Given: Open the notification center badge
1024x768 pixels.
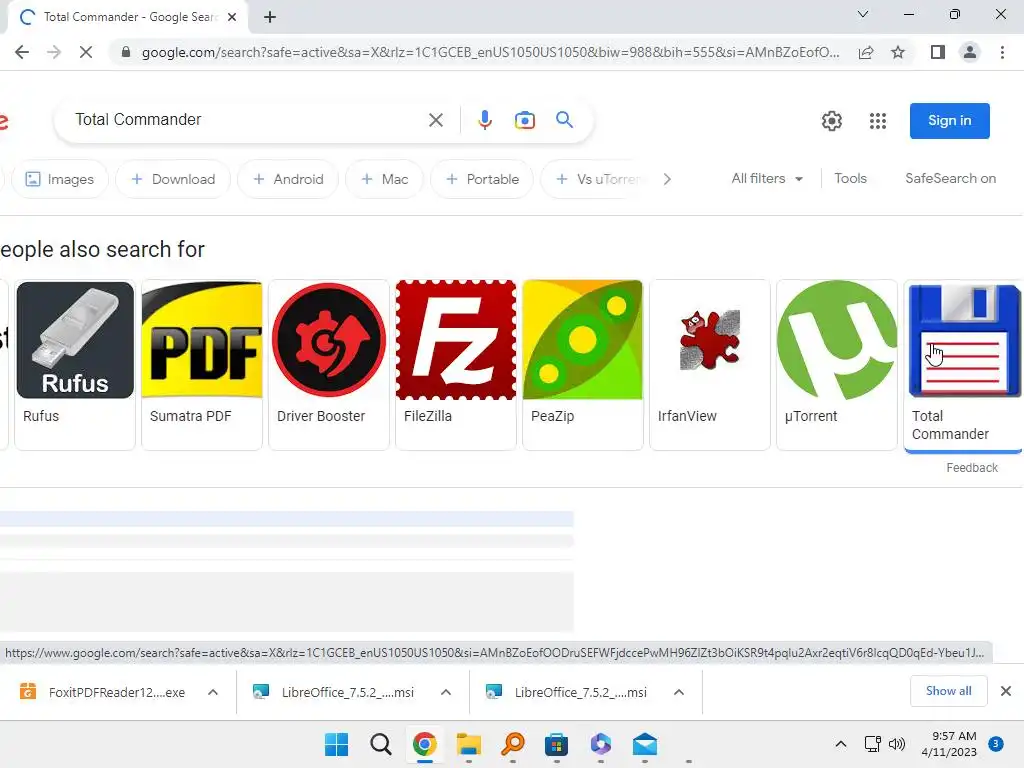Looking at the screenshot, I should tap(995, 744).
